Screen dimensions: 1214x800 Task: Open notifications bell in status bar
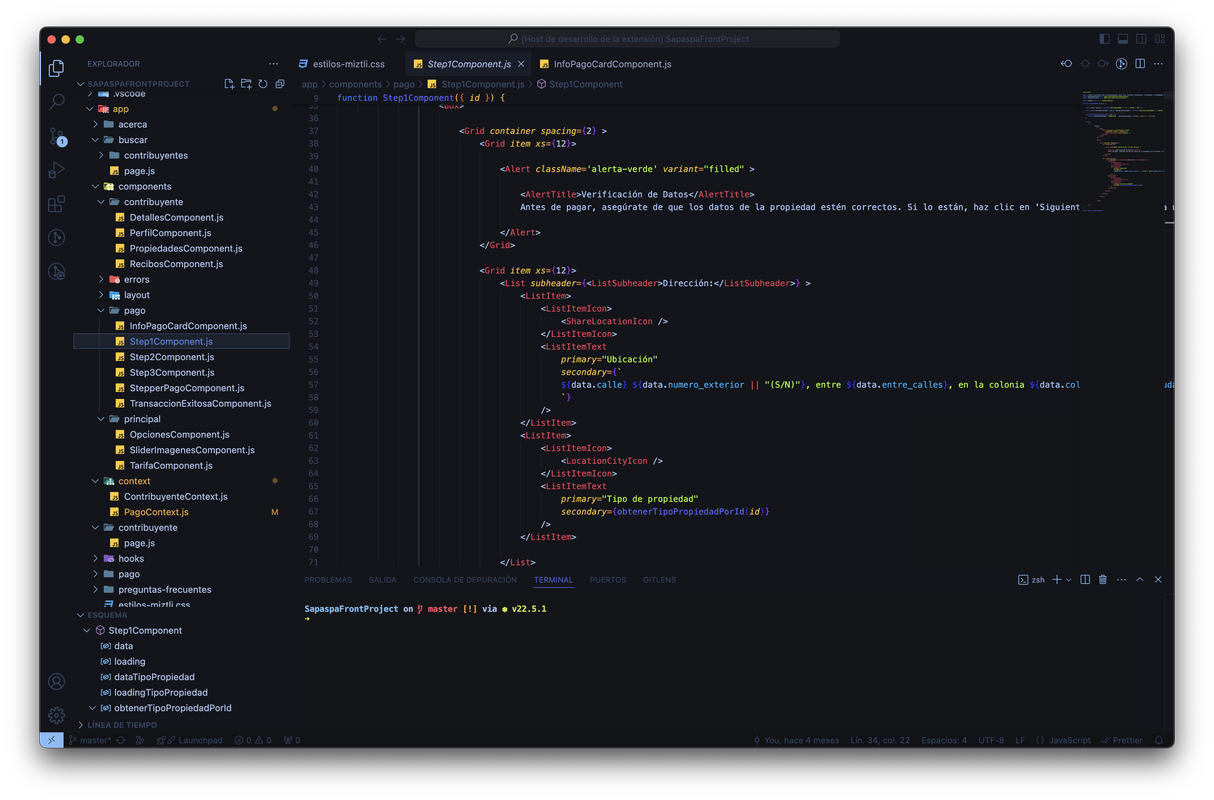pyautogui.click(x=1159, y=740)
